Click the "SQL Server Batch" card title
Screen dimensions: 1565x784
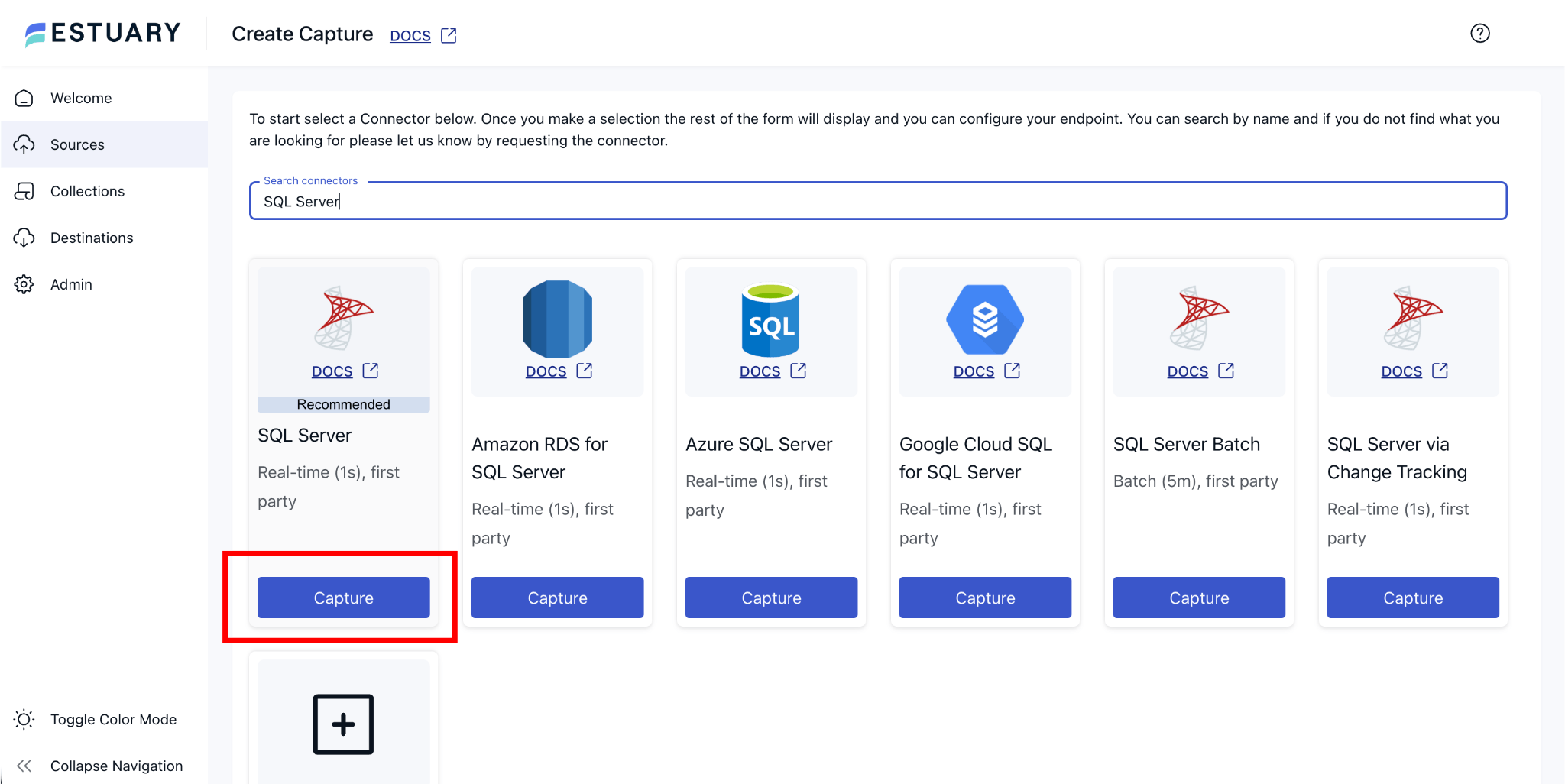pyautogui.click(x=1187, y=444)
